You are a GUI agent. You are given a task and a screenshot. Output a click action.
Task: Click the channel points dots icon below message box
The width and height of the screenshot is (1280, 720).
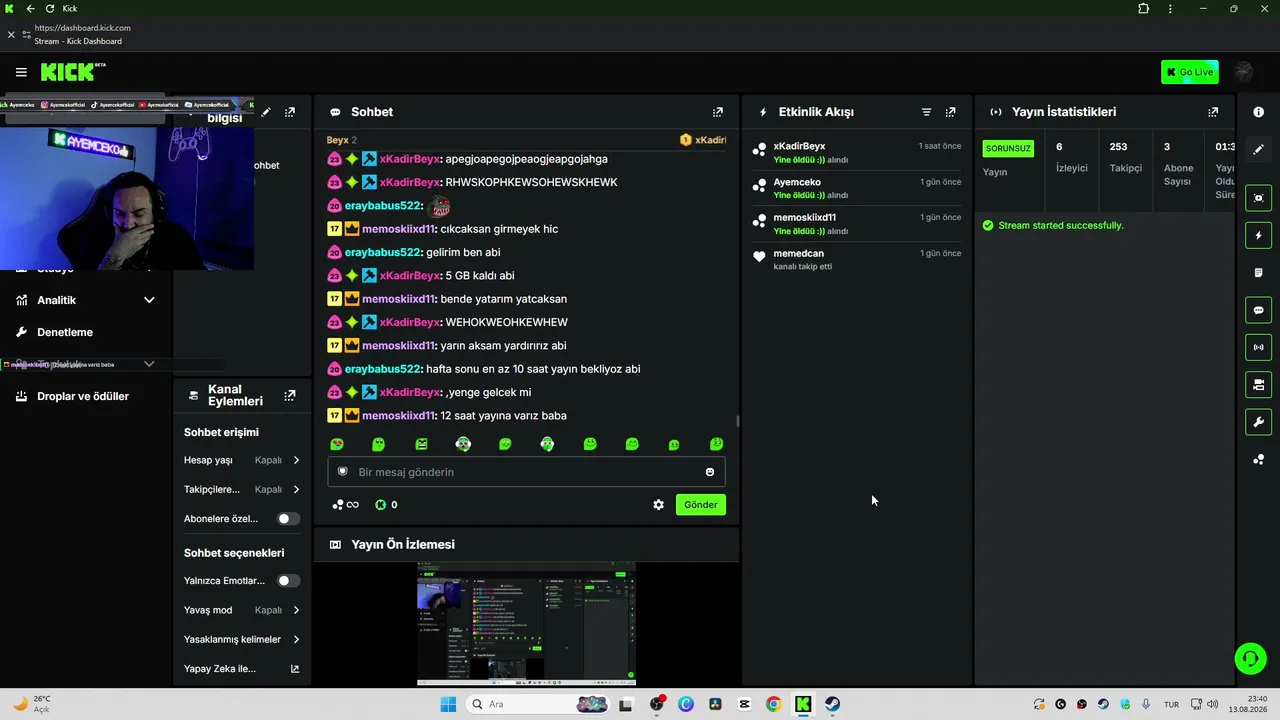(x=338, y=505)
